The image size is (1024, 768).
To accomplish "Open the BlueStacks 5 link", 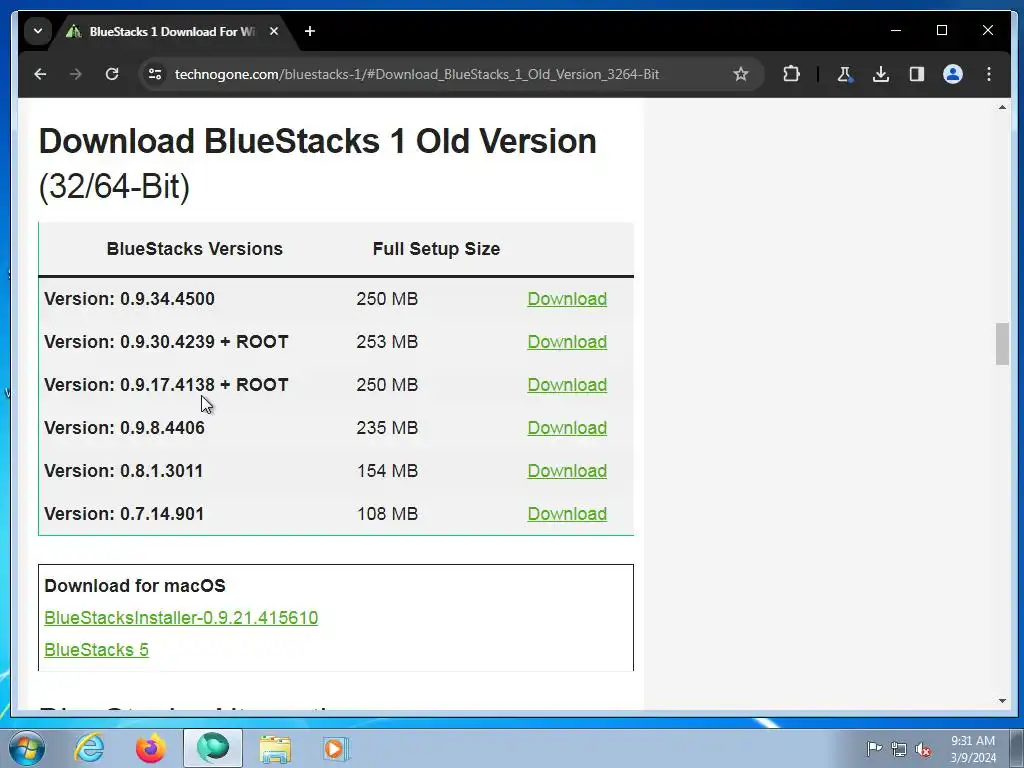I will (97, 650).
